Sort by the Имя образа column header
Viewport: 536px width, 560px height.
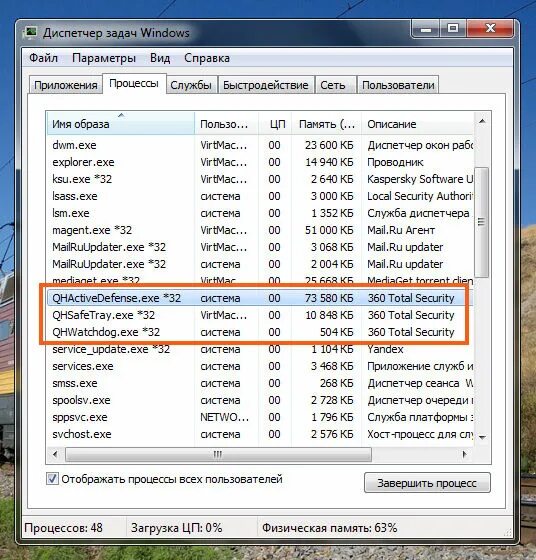(120, 124)
